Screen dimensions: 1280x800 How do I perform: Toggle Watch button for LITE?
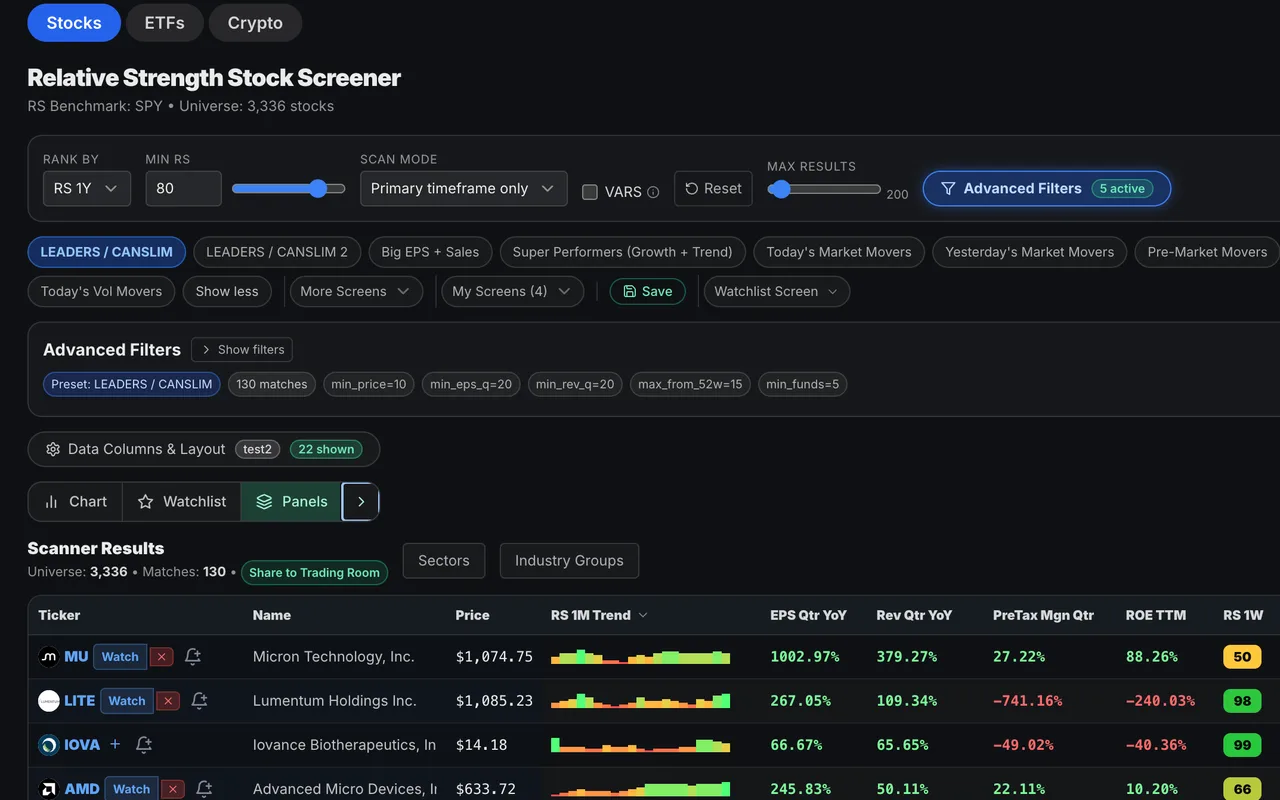coord(127,701)
